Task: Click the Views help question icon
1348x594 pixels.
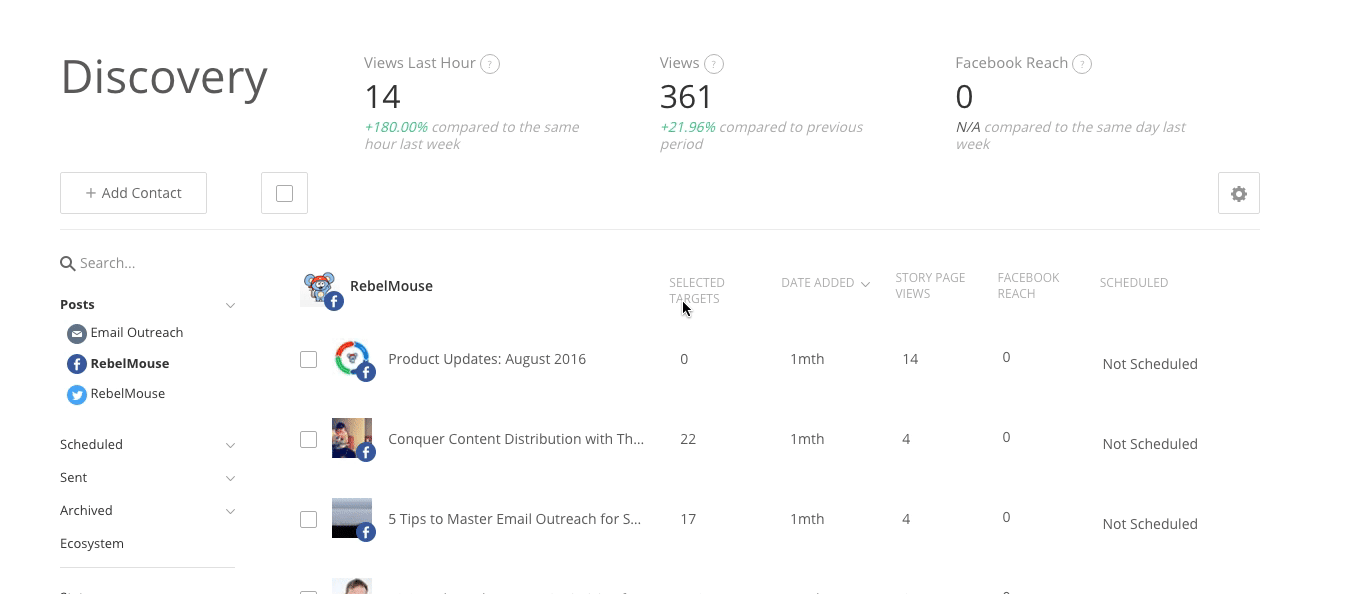Action: tap(714, 64)
